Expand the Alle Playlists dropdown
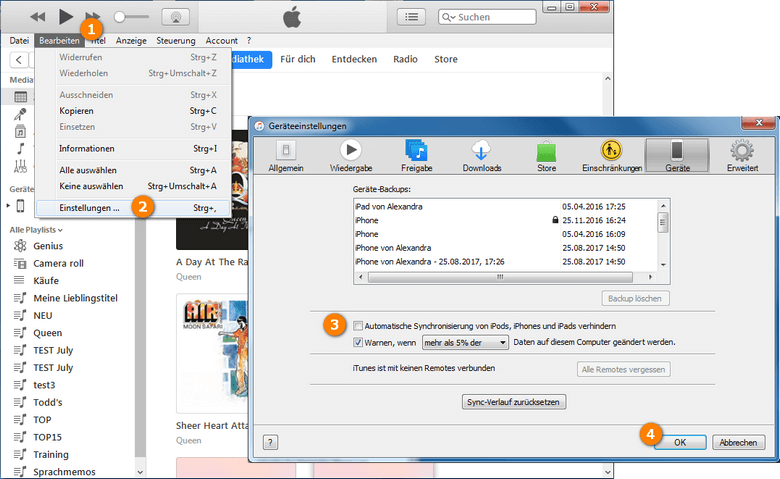The width and height of the screenshot is (780, 479). [x=36, y=230]
